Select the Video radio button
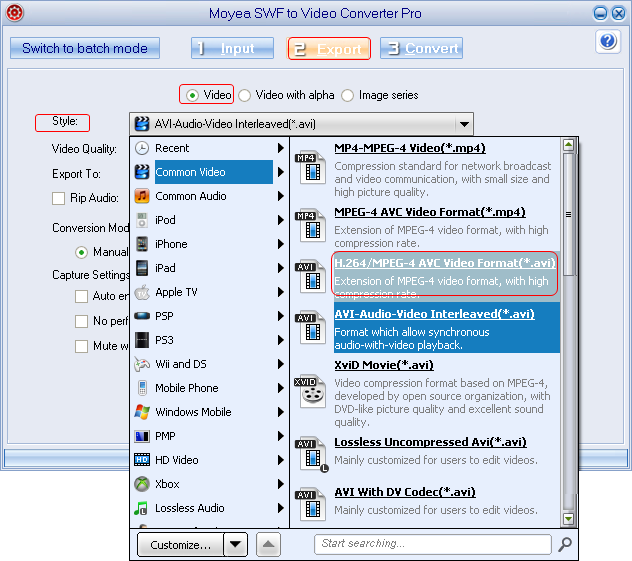 (192, 96)
